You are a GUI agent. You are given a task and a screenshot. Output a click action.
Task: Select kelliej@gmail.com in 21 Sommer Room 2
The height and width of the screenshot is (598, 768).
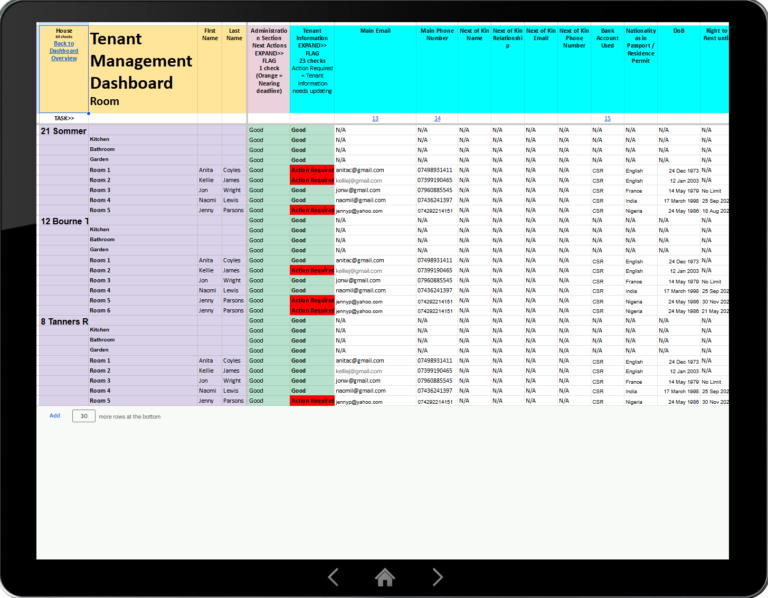pyautogui.click(x=375, y=180)
